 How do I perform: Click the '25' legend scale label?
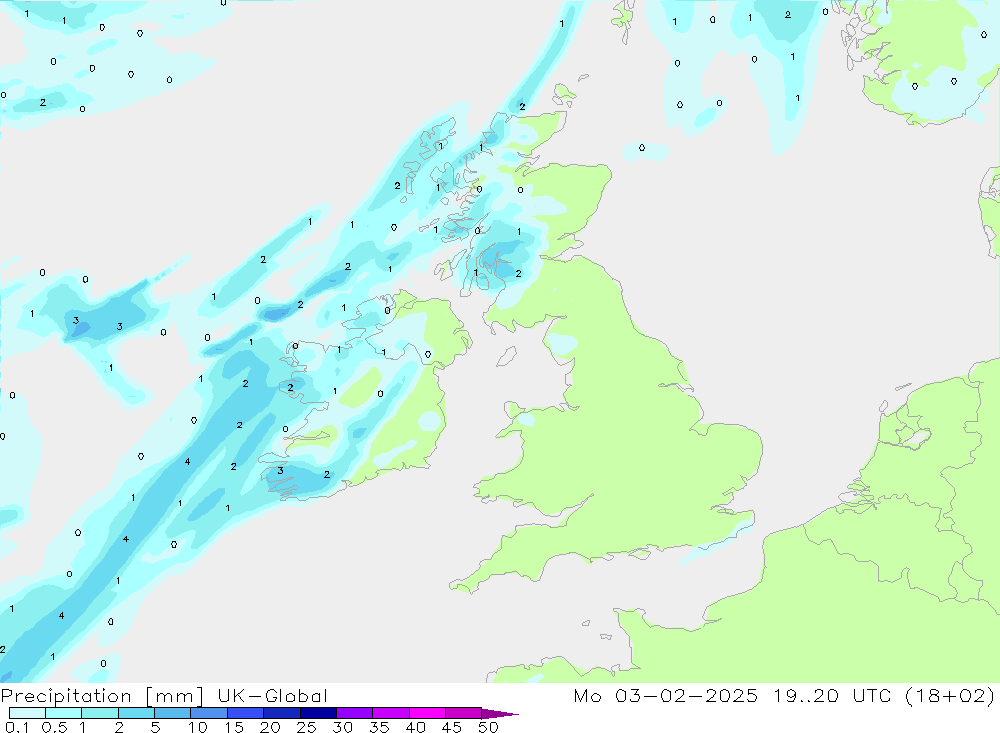coord(306,727)
